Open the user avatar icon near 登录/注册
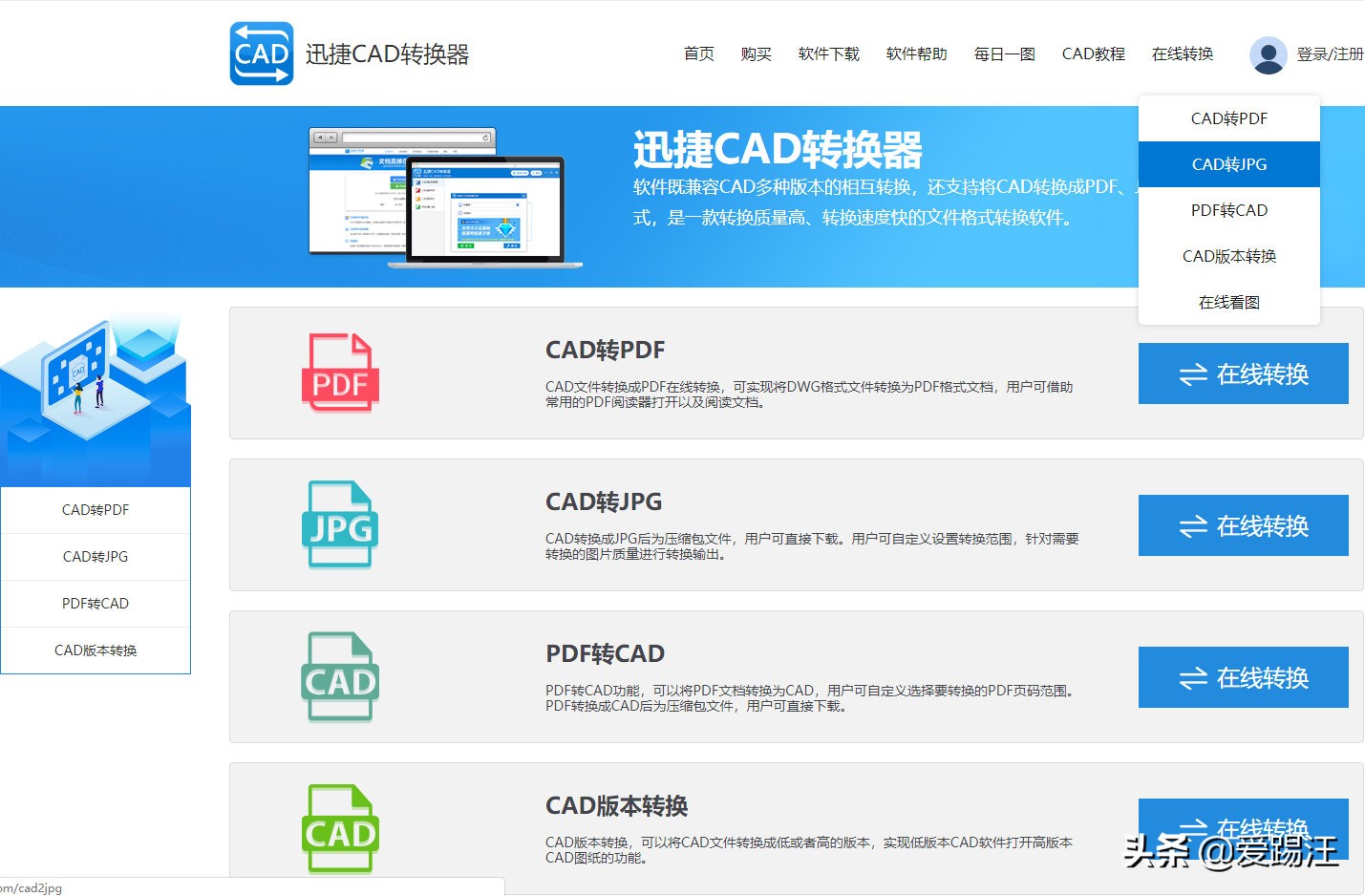 1267,54
